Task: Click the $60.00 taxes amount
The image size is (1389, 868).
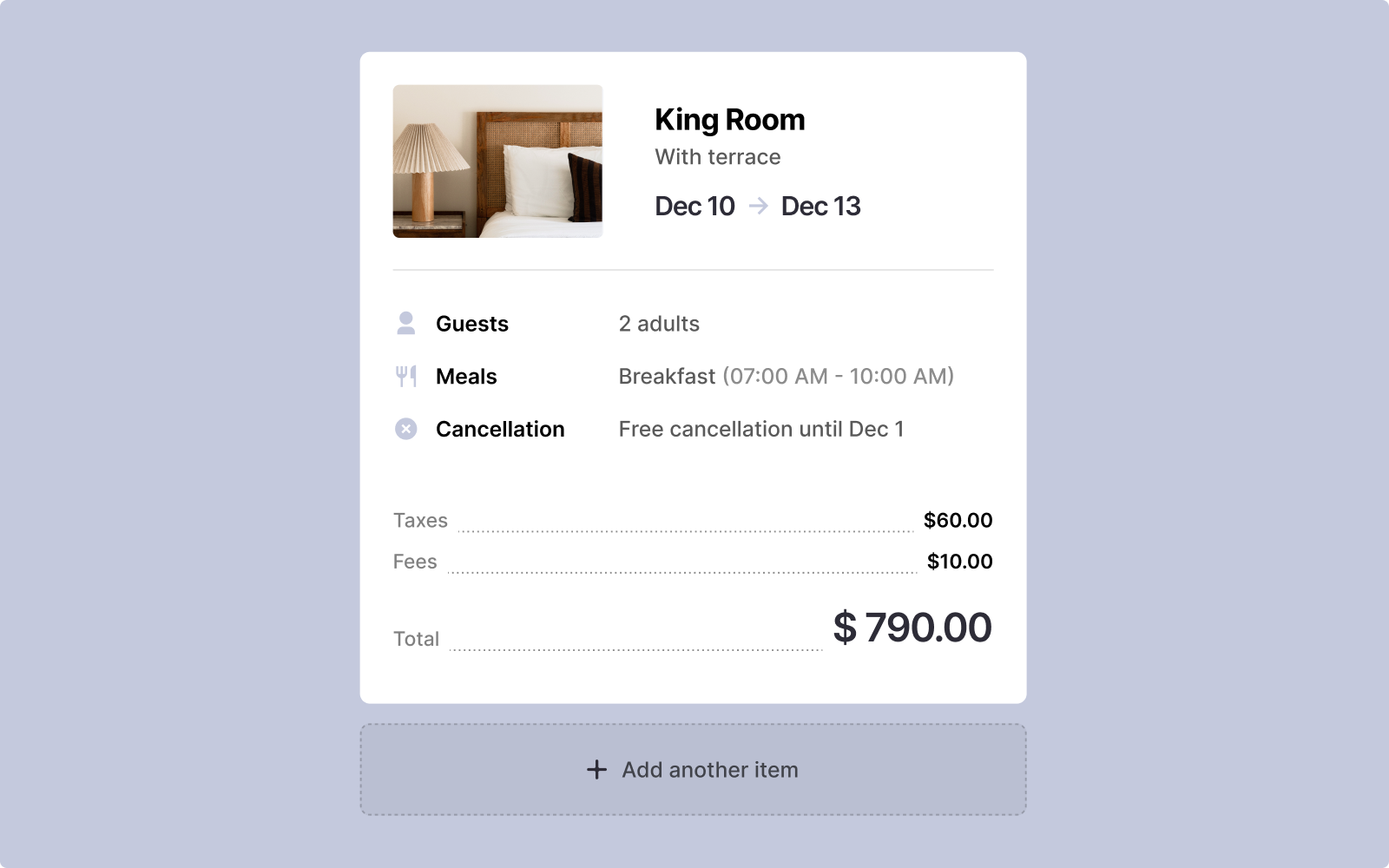Action: 958,520
